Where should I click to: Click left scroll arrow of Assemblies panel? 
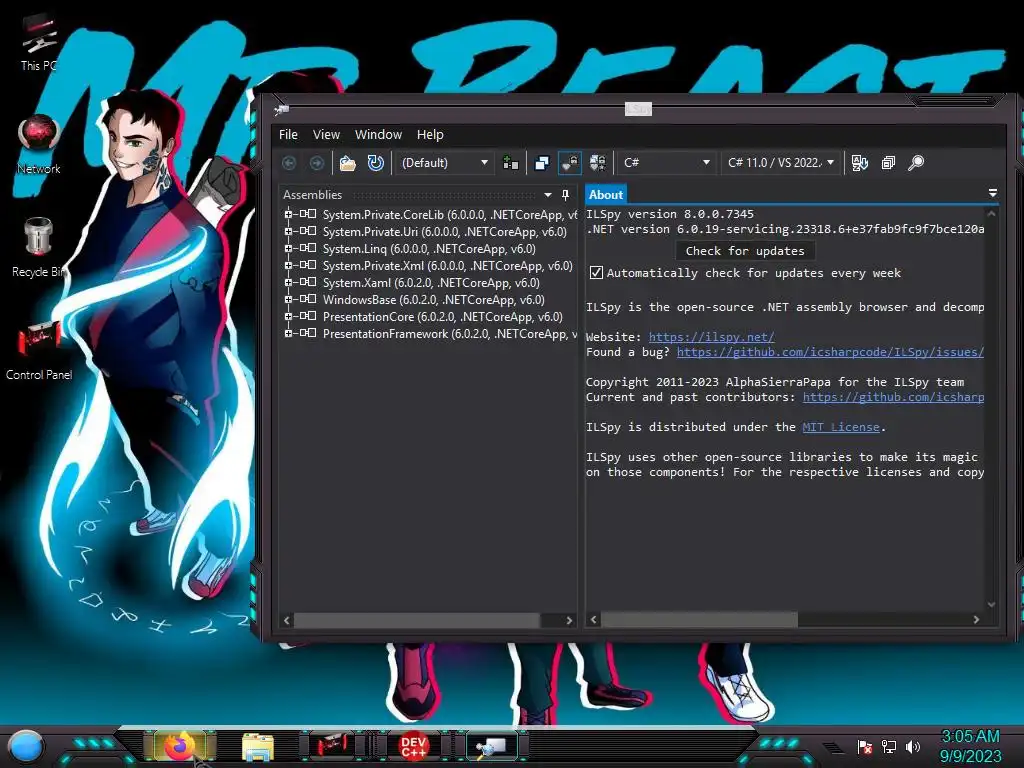click(287, 620)
